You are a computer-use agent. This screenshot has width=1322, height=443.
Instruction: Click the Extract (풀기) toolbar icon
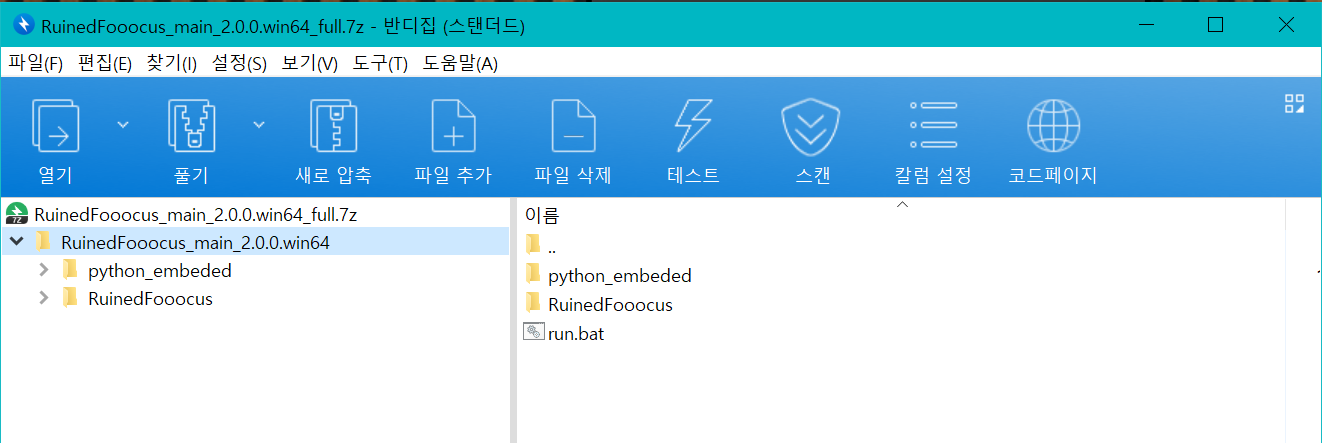pyautogui.click(x=192, y=126)
